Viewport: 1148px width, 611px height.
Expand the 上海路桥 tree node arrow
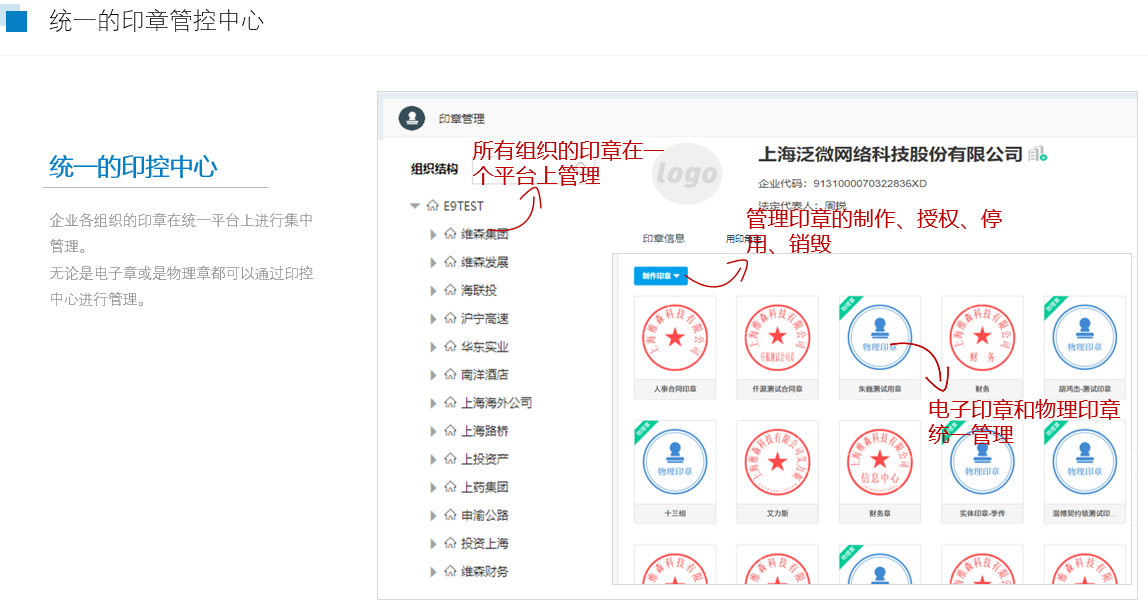click(433, 431)
